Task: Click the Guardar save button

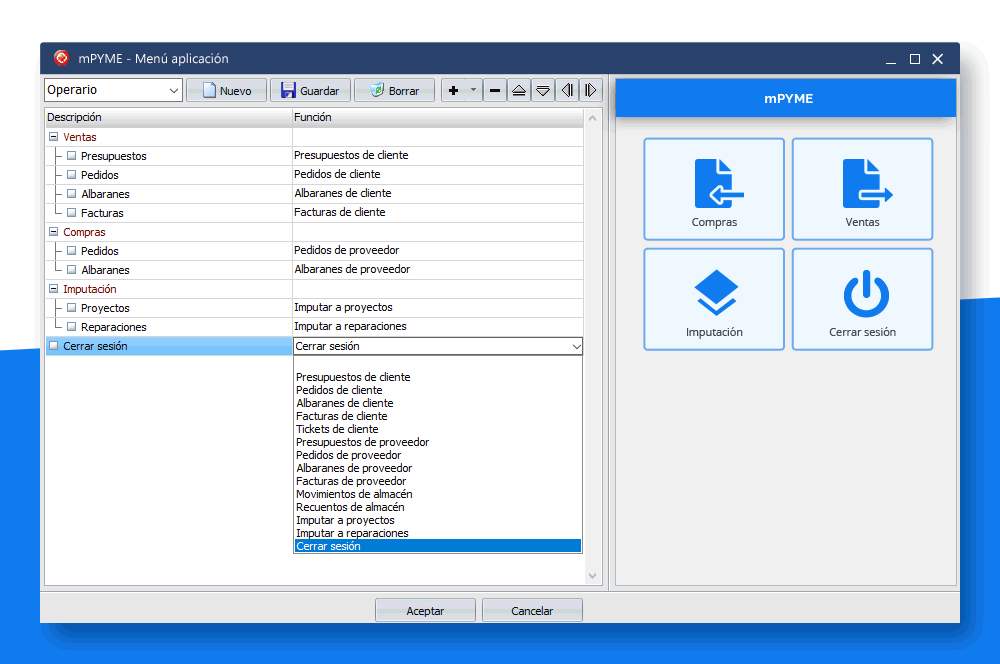Action: 311,90
